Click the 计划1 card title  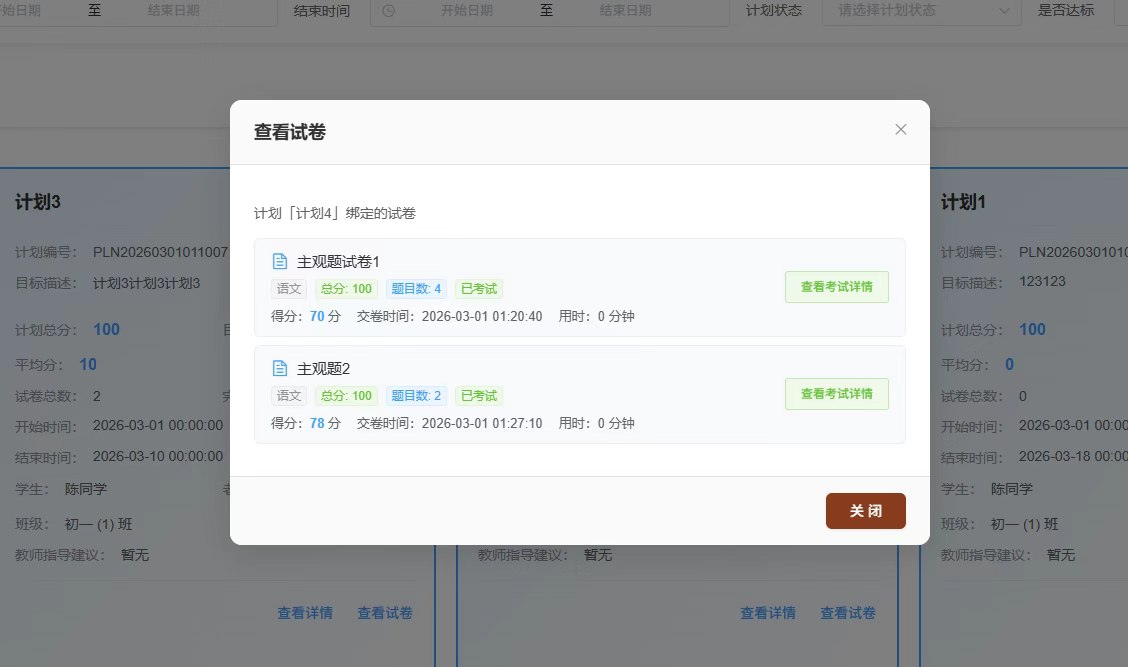963,202
